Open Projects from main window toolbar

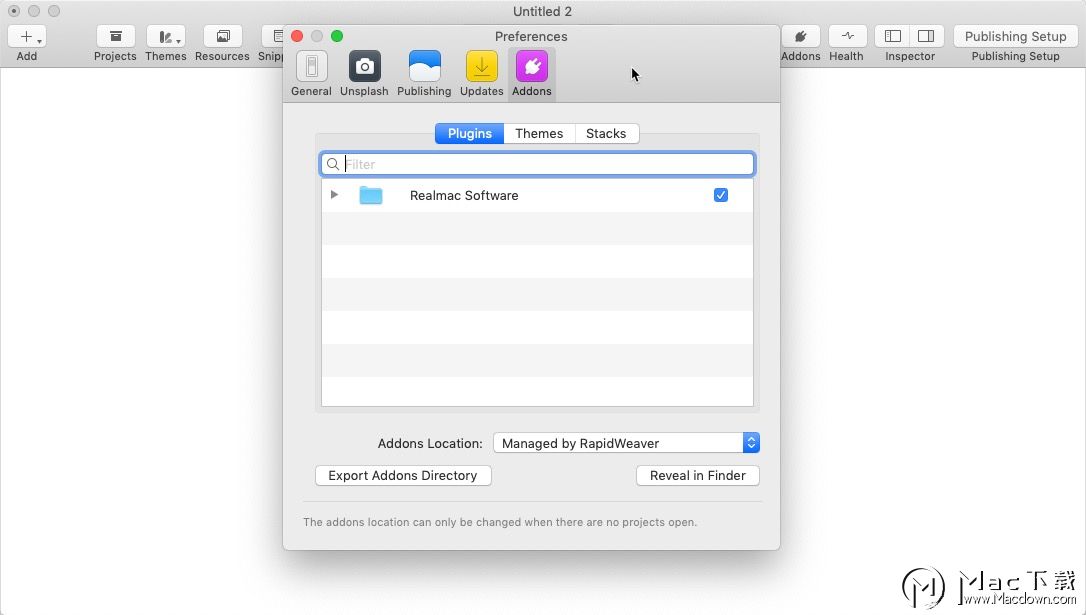(116, 37)
